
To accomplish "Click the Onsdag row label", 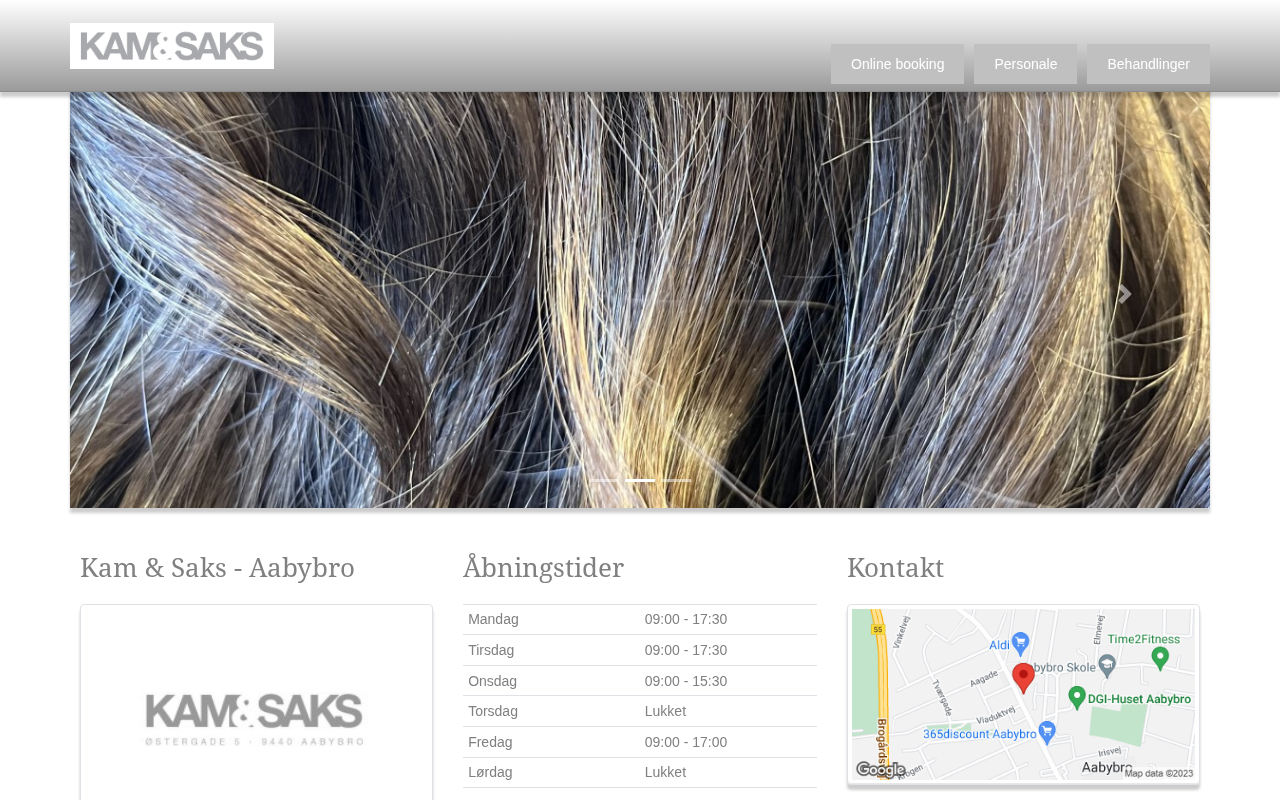I will (492, 681).
